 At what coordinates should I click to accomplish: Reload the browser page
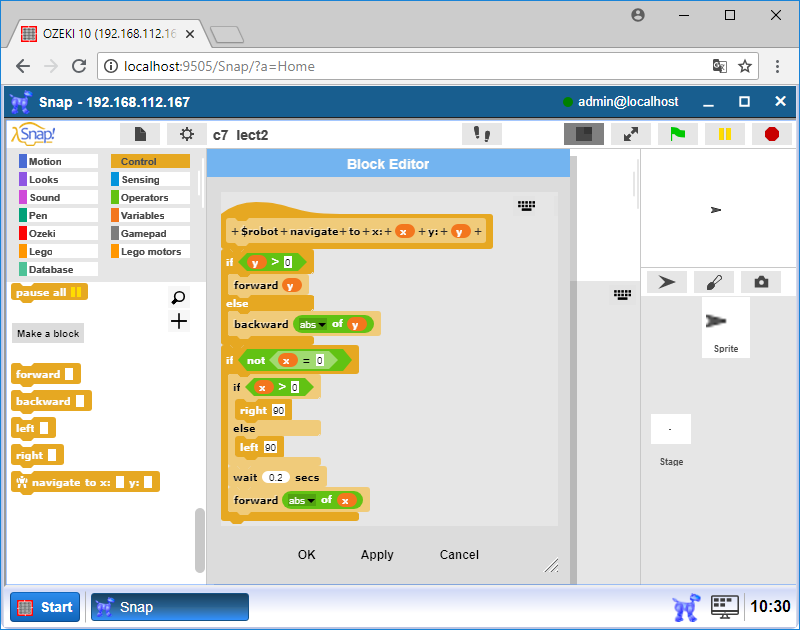tap(79, 66)
